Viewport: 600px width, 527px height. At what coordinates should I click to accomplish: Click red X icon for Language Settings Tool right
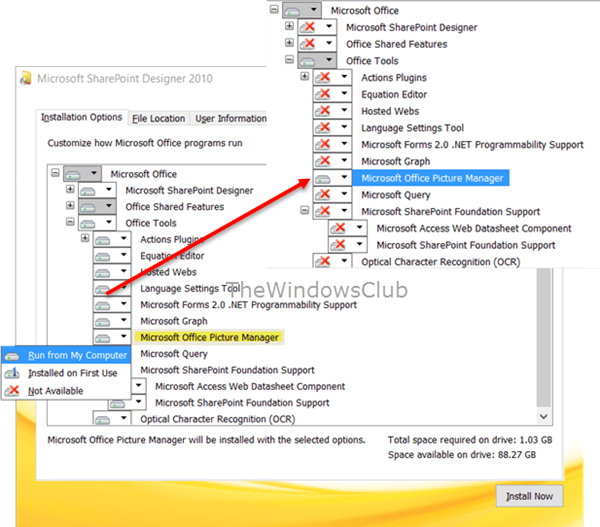click(323, 127)
